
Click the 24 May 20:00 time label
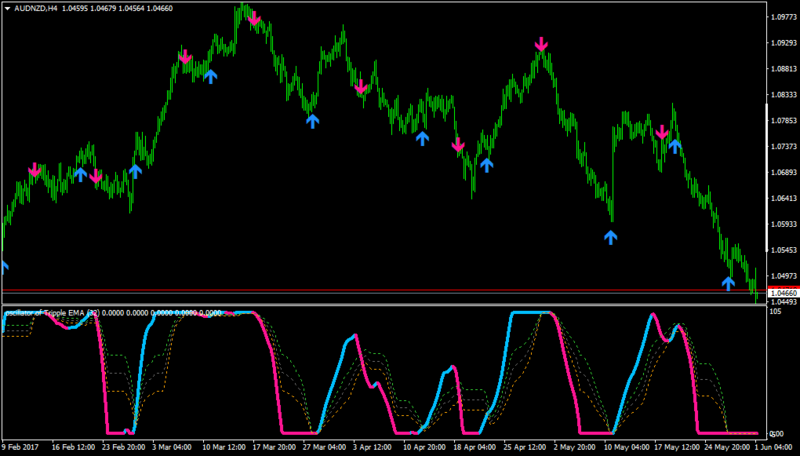coord(727,447)
